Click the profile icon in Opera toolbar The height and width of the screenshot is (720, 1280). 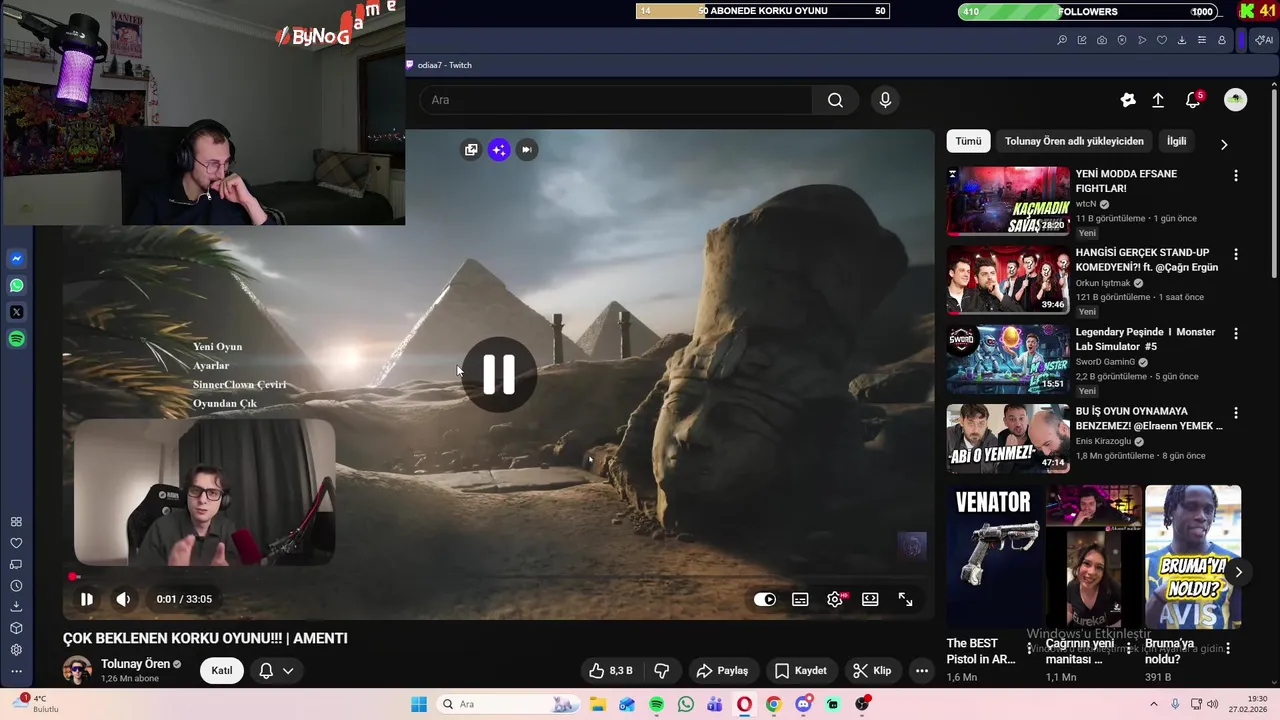pos(1222,40)
